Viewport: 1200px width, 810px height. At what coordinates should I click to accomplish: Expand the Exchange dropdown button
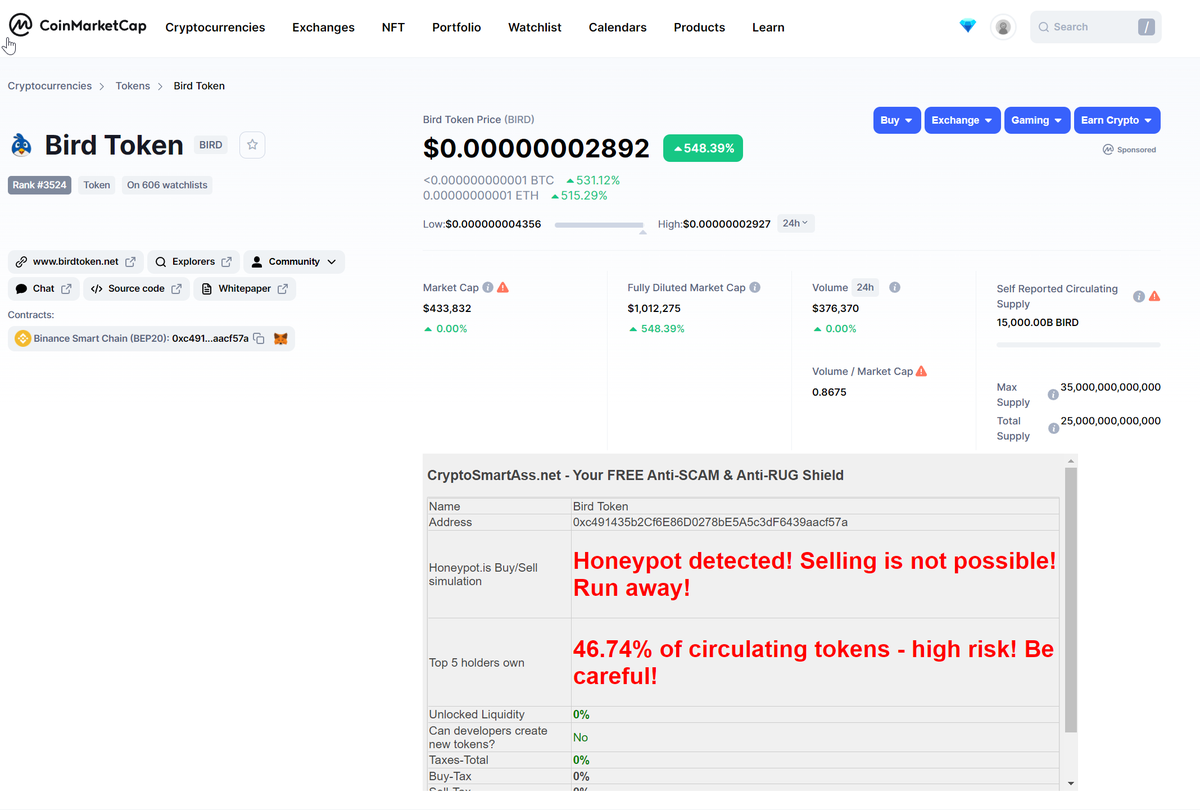(x=962, y=120)
